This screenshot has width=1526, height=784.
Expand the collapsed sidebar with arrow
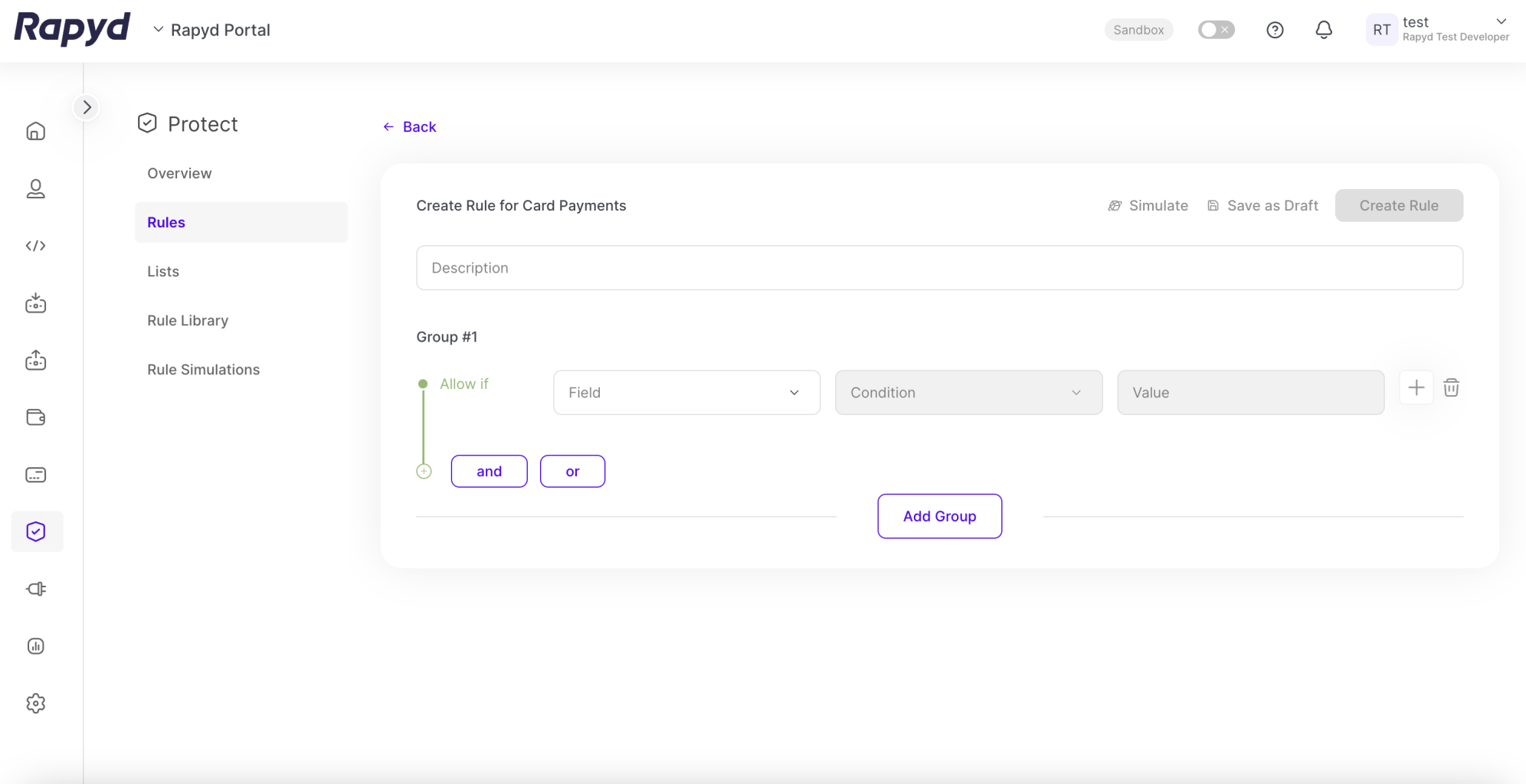point(87,107)
